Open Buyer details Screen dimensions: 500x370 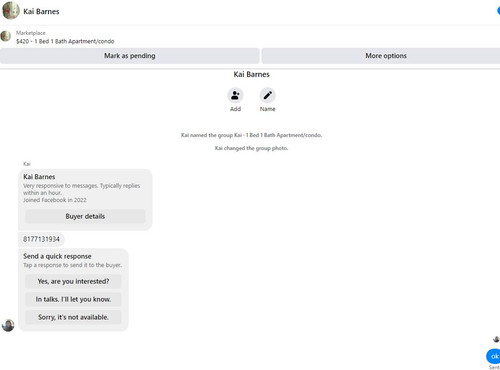85,216
